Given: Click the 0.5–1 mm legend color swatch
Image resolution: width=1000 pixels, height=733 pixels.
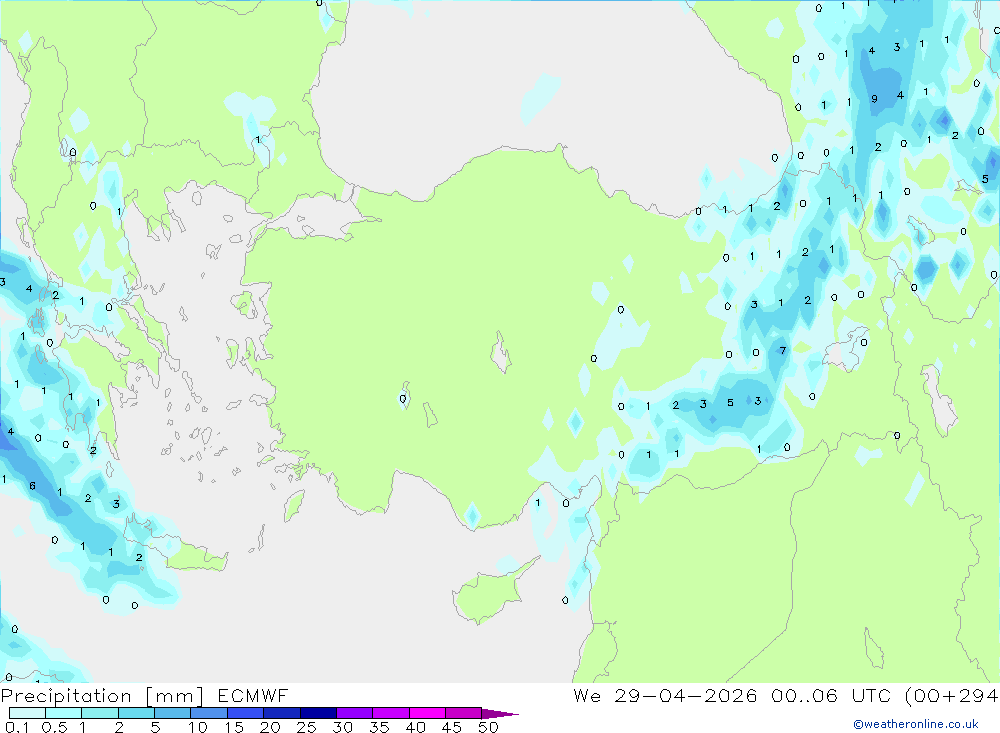Looking at the screenshot, I should (x=64, y=713).
